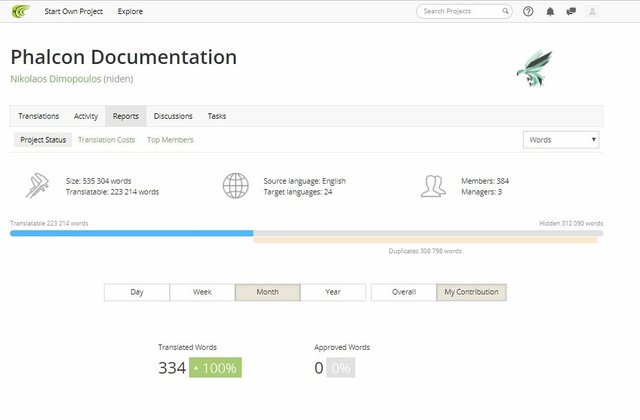Select Project Status sub-tab
This screenshot has width=640, height=420.
(43, 140)
